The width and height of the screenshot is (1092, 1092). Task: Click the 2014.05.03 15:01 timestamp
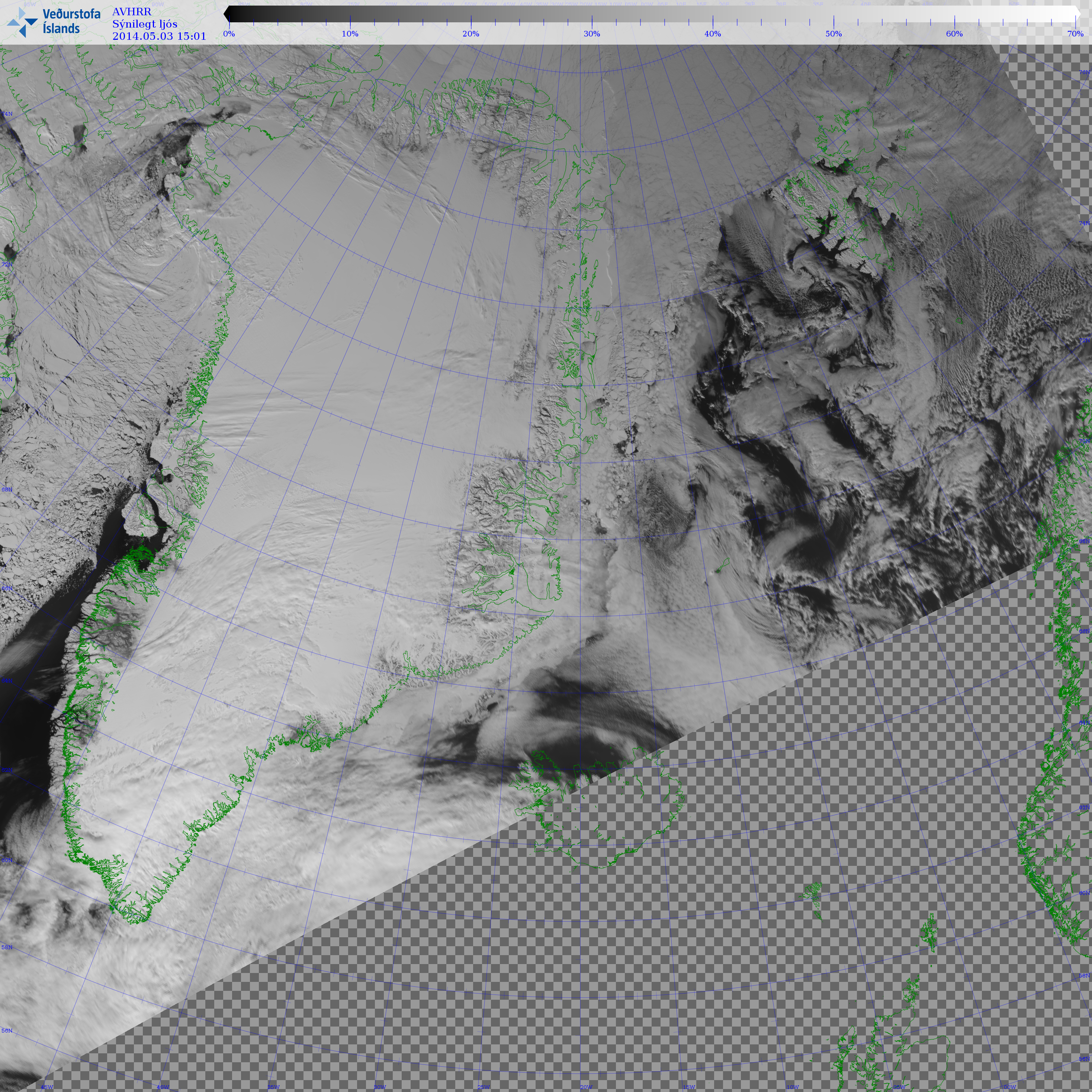(160, 36)
